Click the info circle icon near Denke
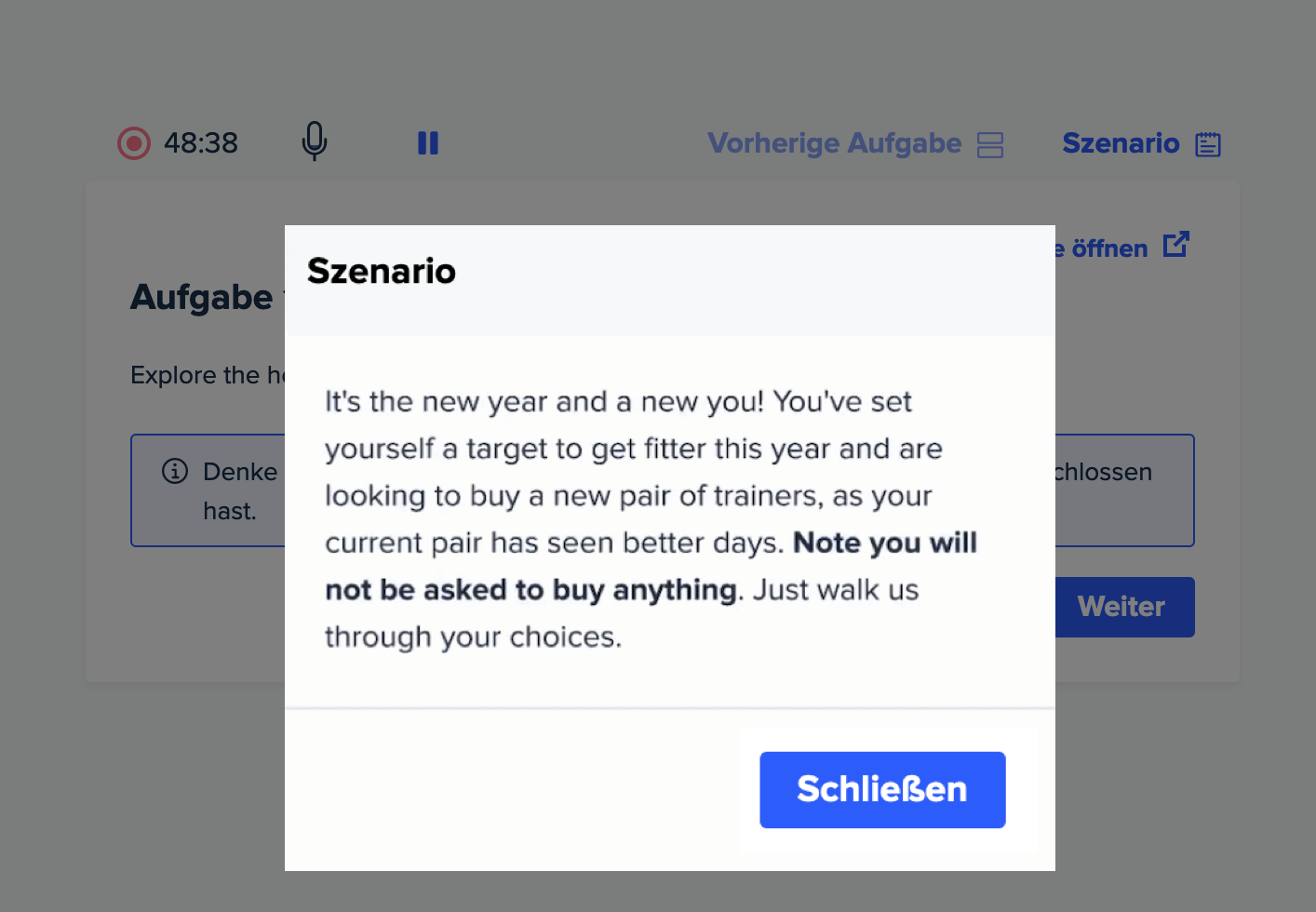The width and height of the screenshot is (1316, 912). [175, 471]
